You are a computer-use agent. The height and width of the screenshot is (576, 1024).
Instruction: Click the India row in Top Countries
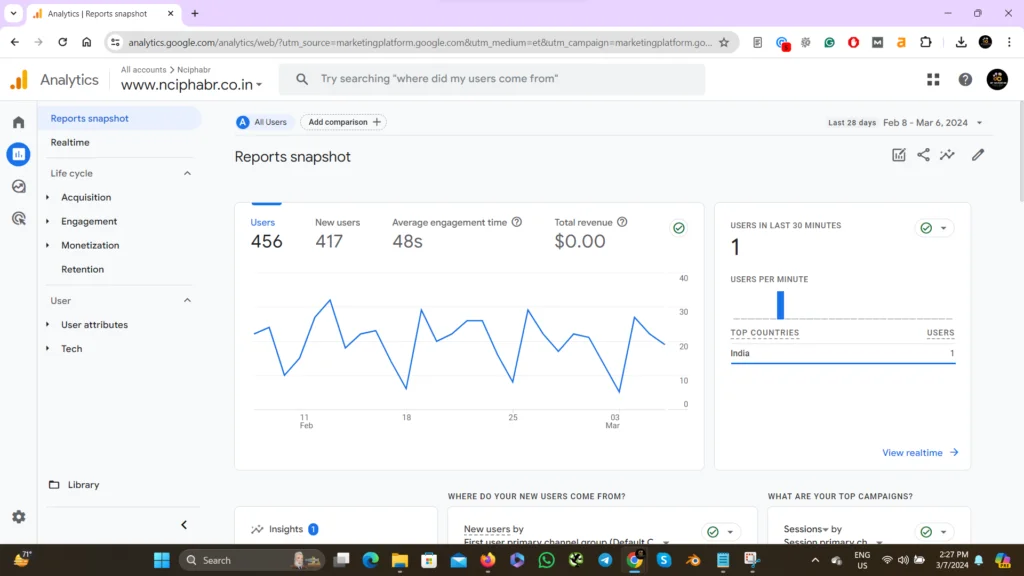click(x=842, y=353)
